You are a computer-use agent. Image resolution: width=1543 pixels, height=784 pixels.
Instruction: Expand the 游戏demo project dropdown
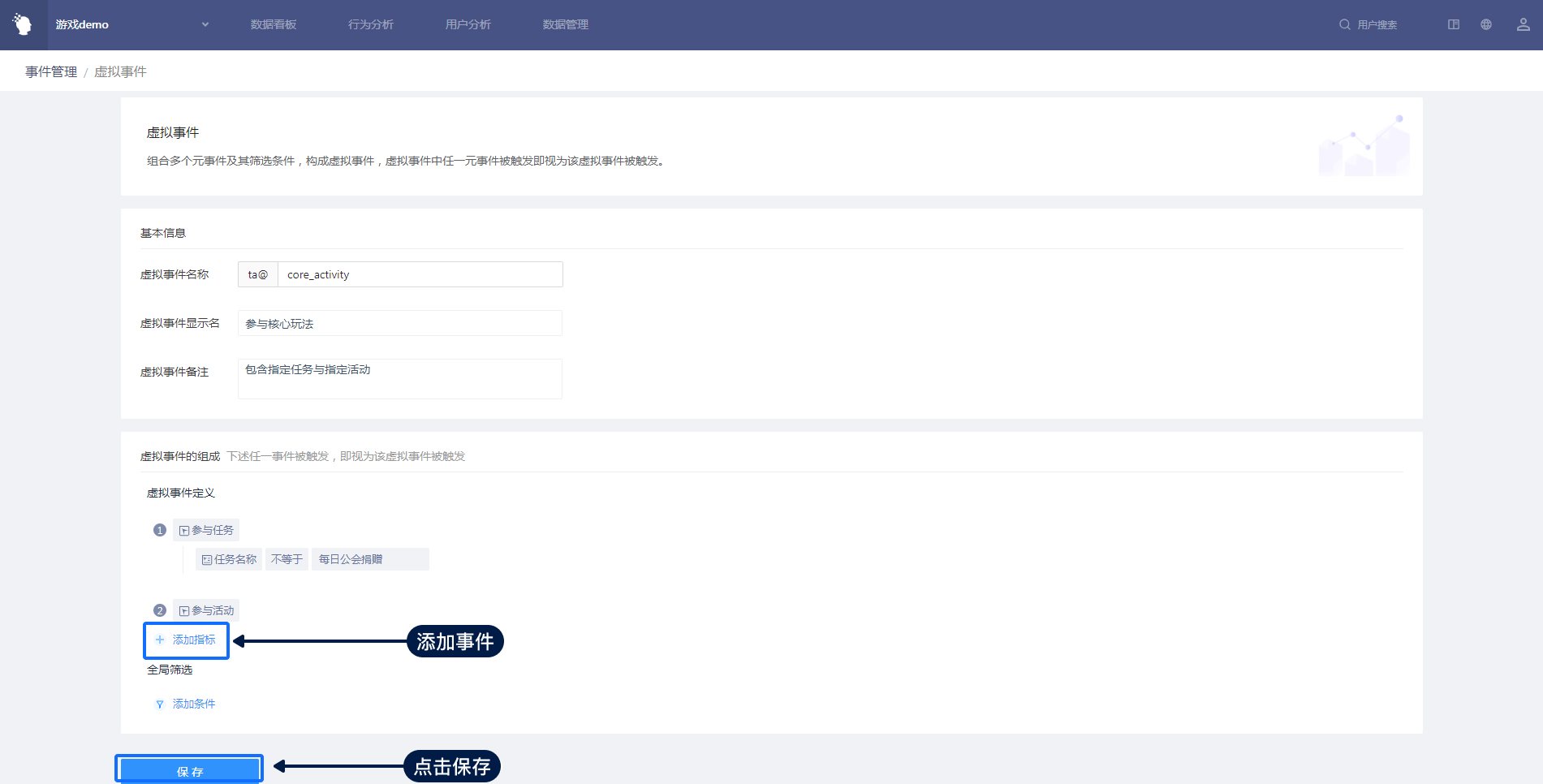(205, 24)
